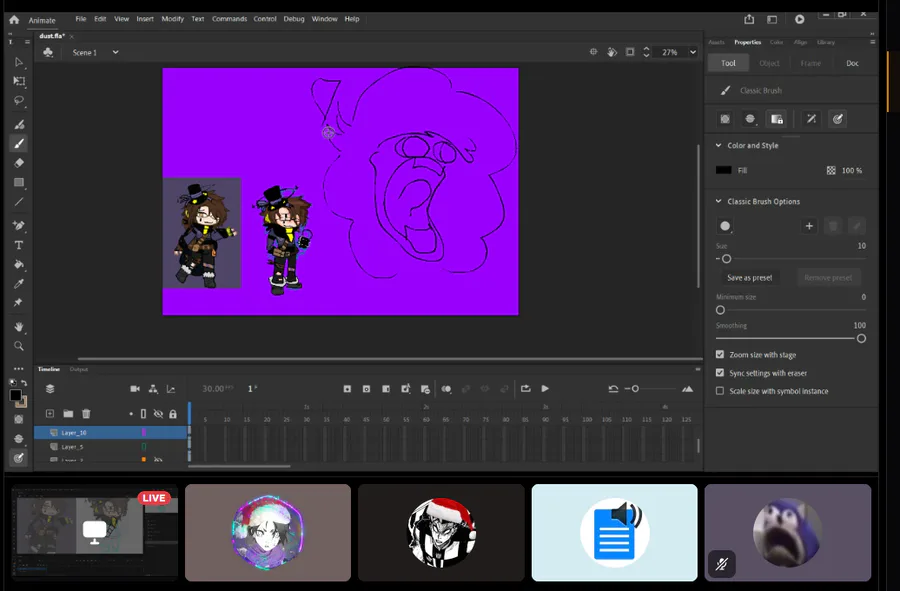The width and height of the screenshot is (900, 591).
Task: Select the Text tool
Action: [18, 245]
